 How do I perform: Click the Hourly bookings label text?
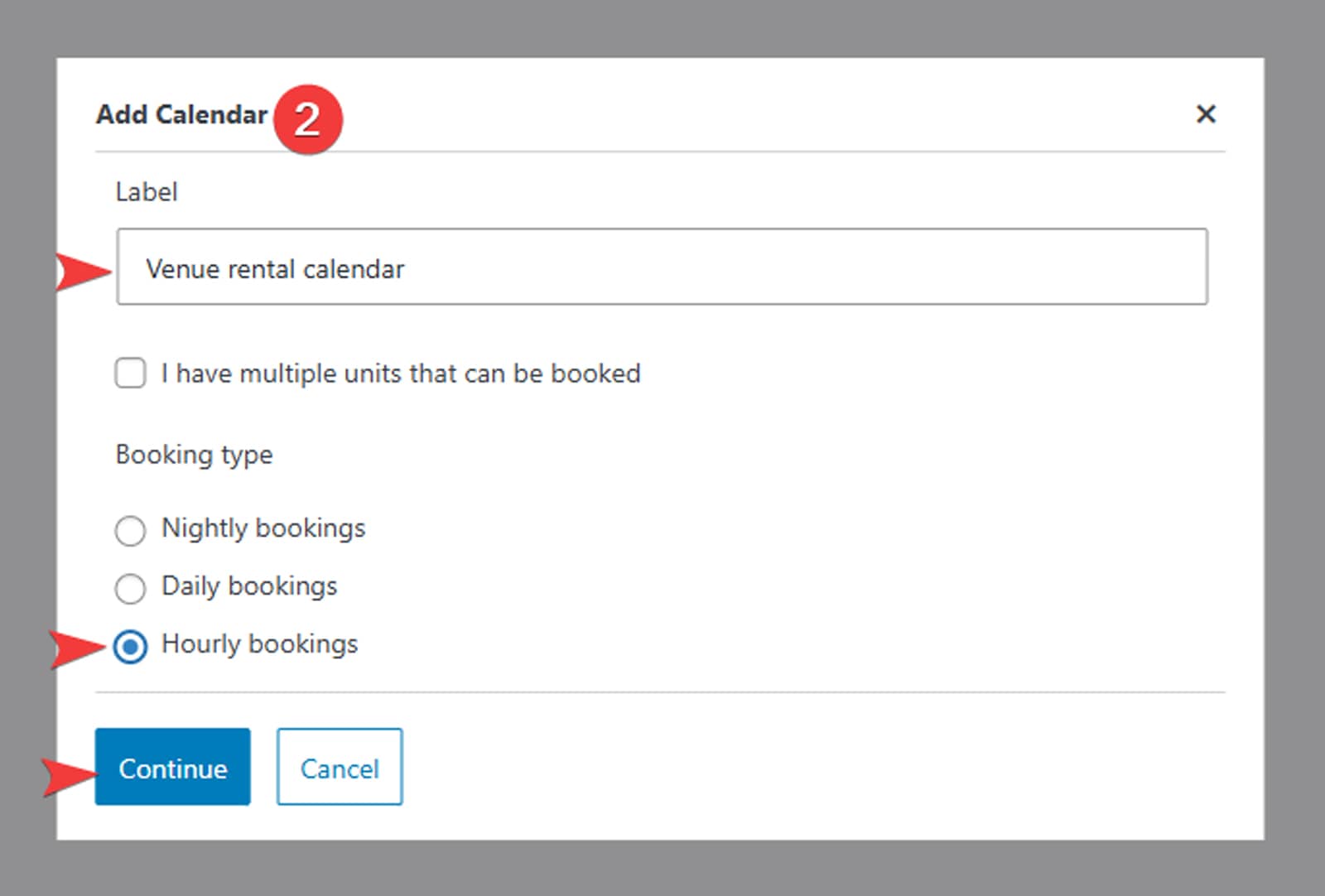pyautogui.click(x=259, y=644)
